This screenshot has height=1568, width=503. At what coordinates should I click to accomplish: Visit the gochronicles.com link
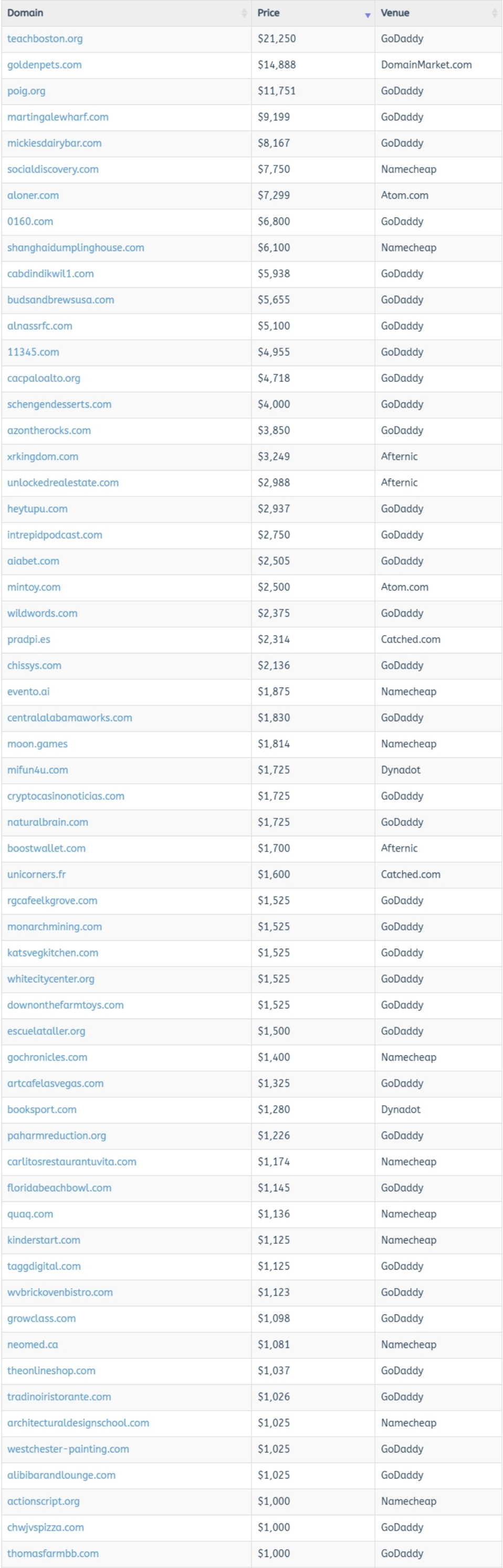point(47,1057)
